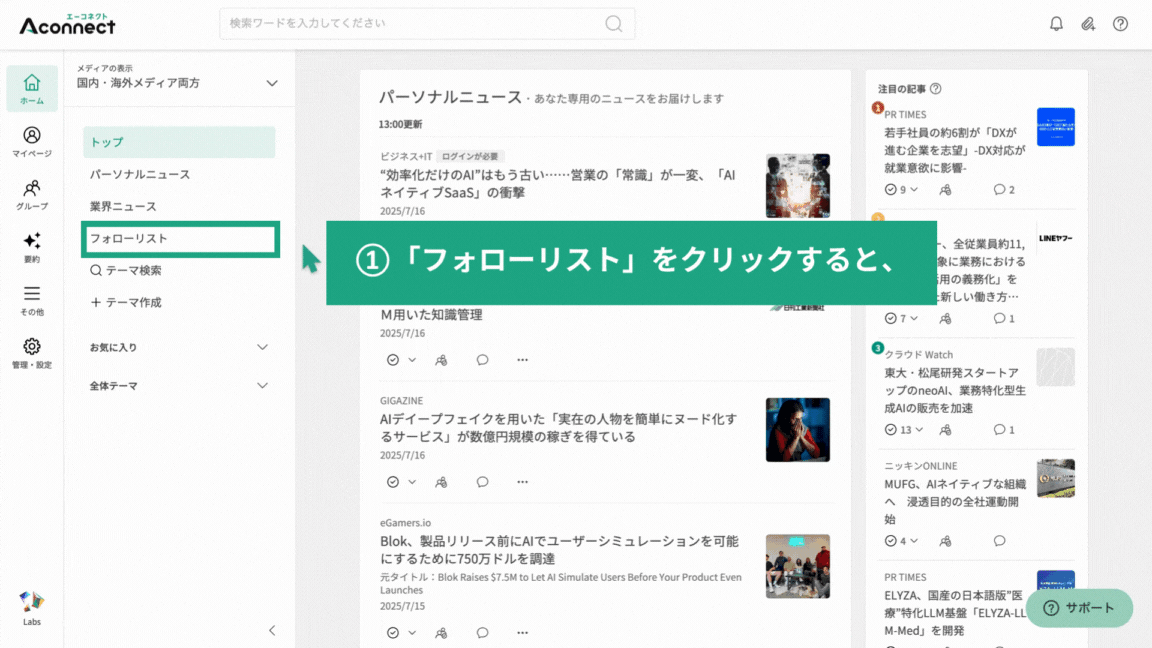
Task: Open the サポート button
Action: (1079, 608)
